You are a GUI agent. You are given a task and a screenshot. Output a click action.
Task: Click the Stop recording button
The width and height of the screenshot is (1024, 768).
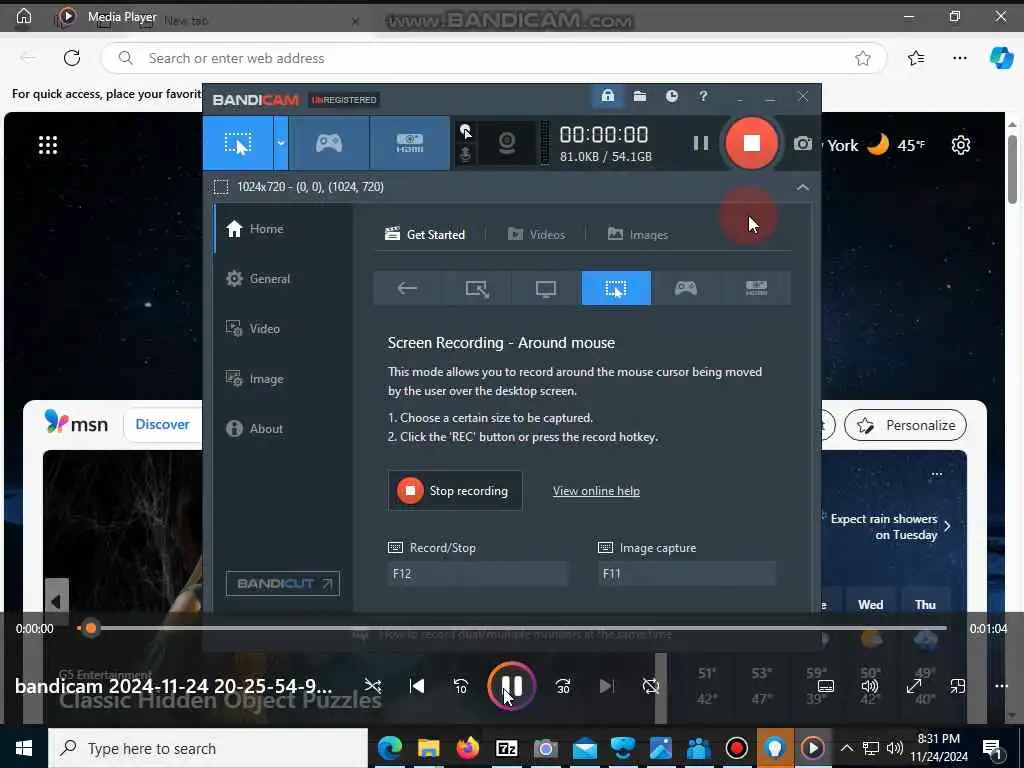(455, 490)
